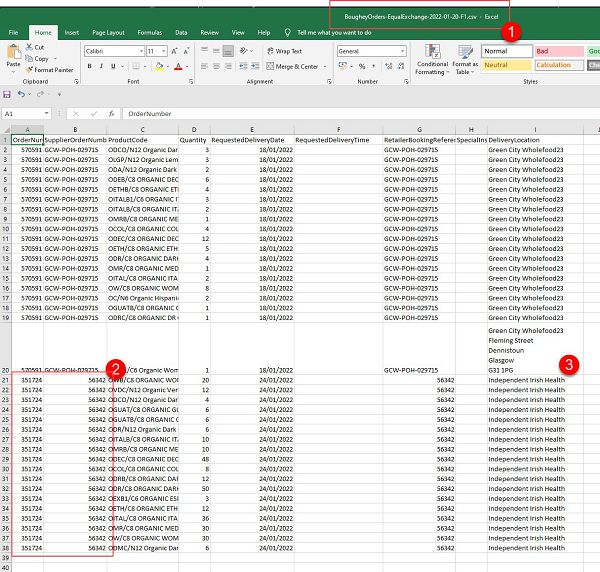Image resolution: width=600 pixels, height=572 pixels.
Task: Open the text orientation tool
Action: click(x=244, y=51)
